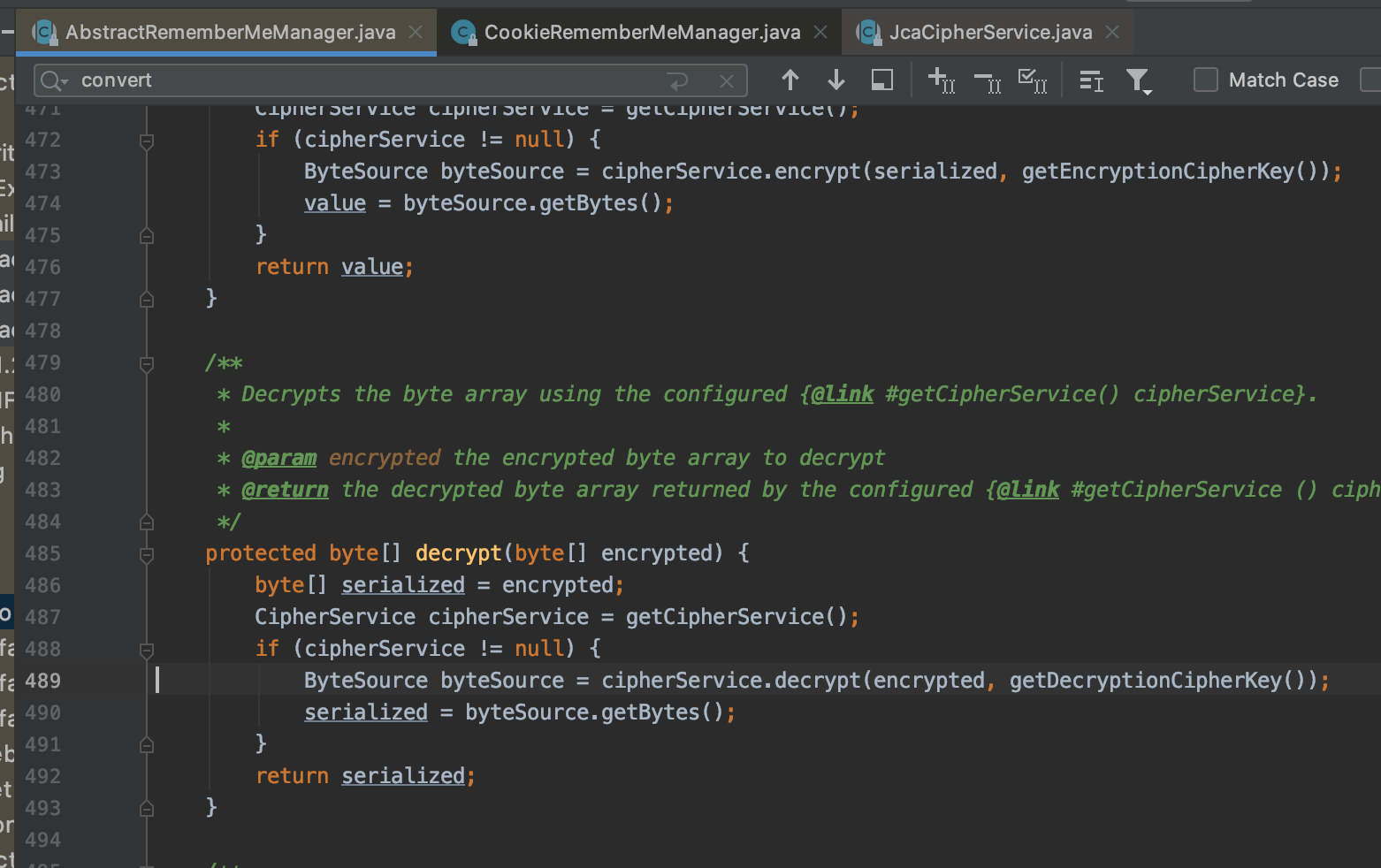Click the new line icon in search field
1381x868 pixels.
click(x=678, y=81)
